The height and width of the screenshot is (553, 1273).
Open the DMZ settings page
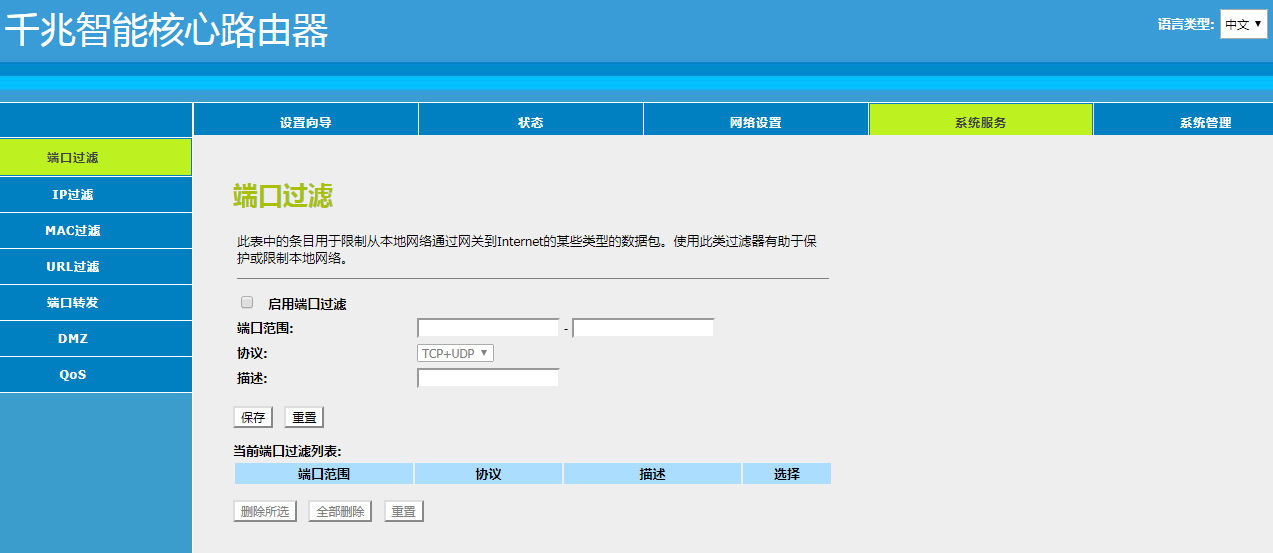tap(73, 338)
